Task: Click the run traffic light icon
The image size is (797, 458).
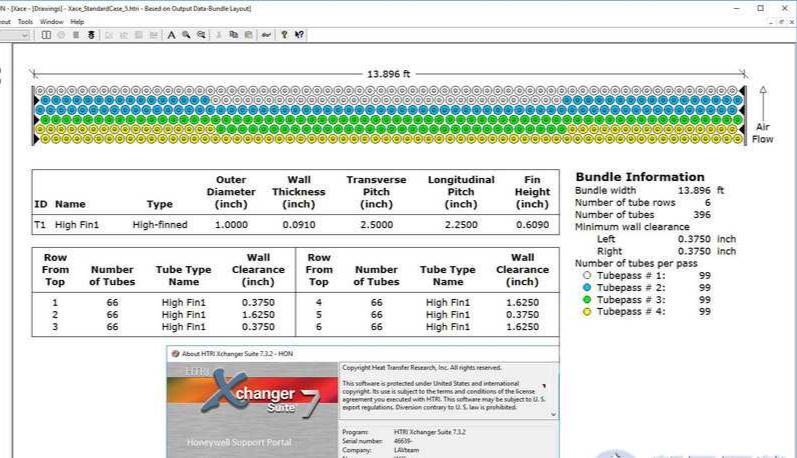Action: [x=91, y=35]
